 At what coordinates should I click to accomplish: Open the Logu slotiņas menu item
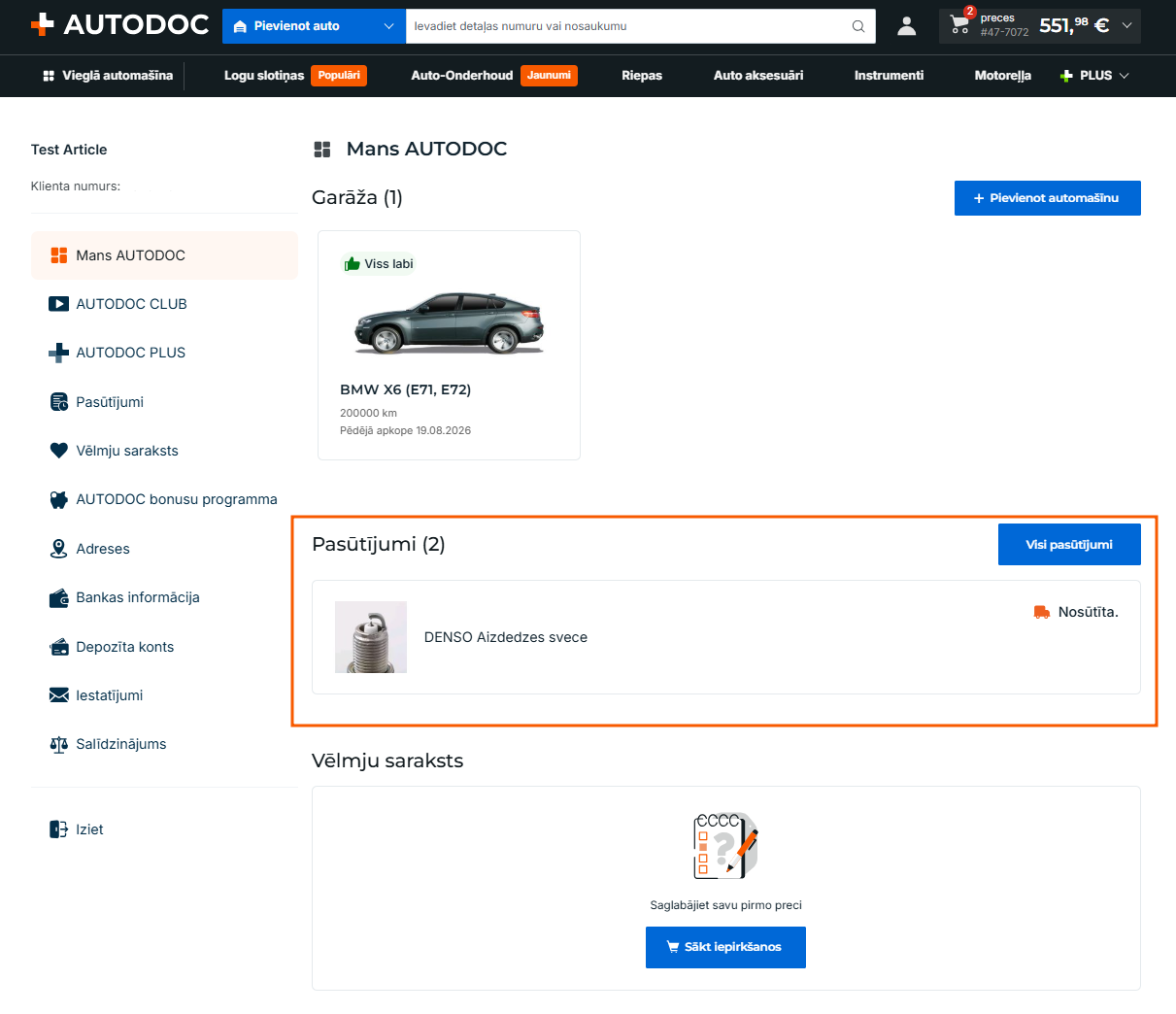click(x=264, y=76)
